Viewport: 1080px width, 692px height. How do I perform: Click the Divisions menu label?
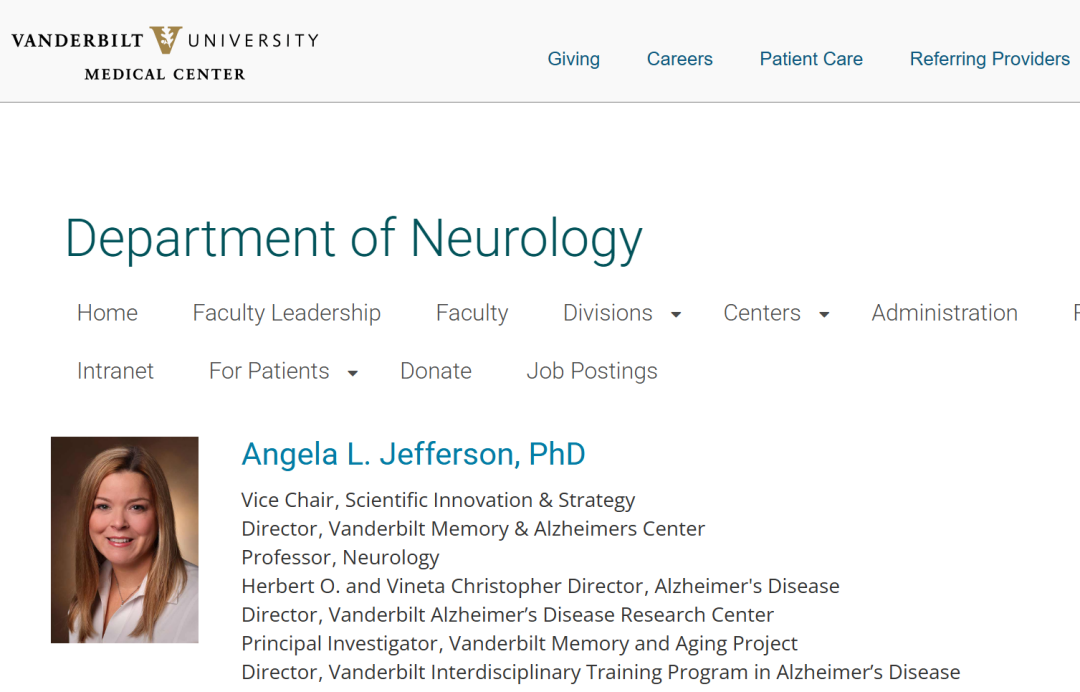click(607, 313)
